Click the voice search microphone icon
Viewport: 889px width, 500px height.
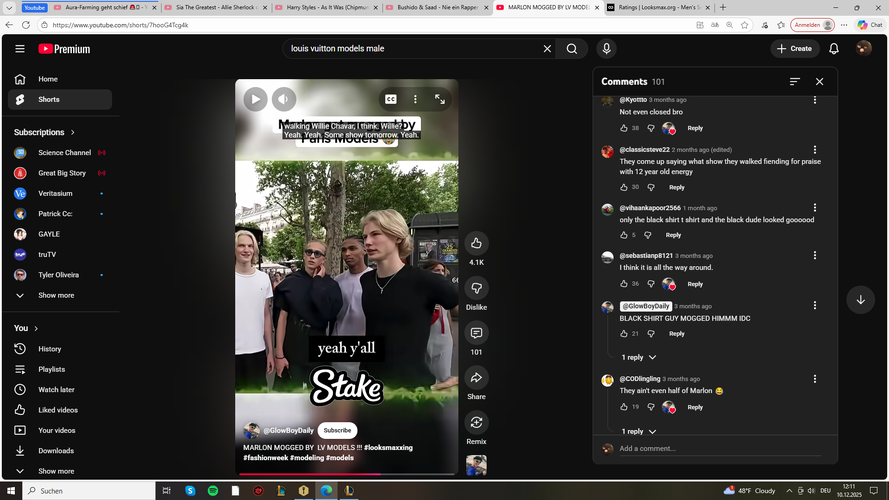click(x=606, y=48)
